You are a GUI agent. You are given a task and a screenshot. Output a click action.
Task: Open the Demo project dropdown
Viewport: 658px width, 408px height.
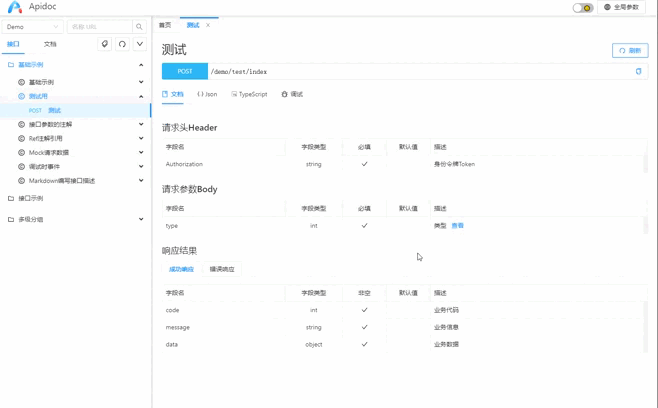click(32, 26)
